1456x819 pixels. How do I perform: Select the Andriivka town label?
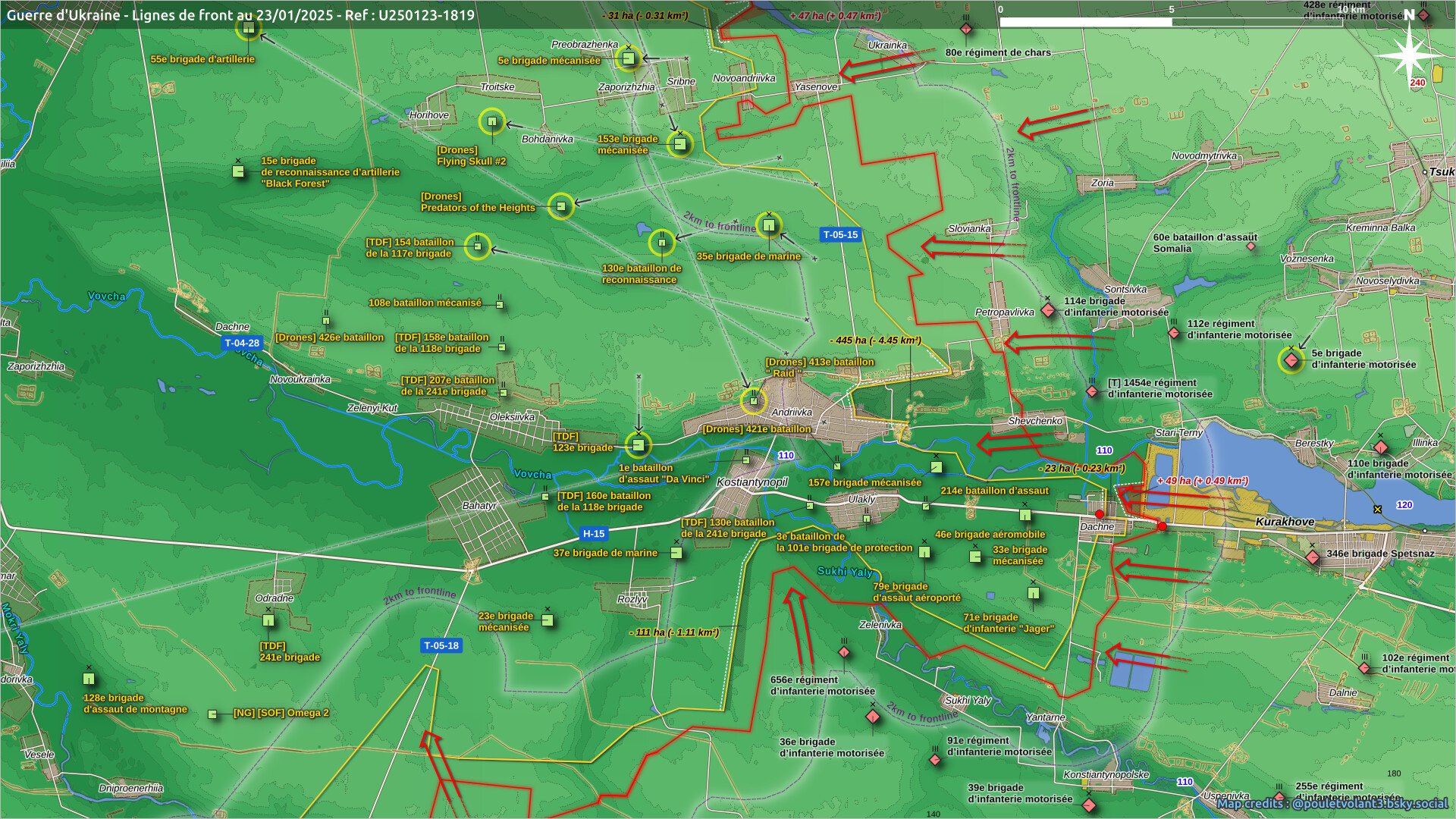792,413
